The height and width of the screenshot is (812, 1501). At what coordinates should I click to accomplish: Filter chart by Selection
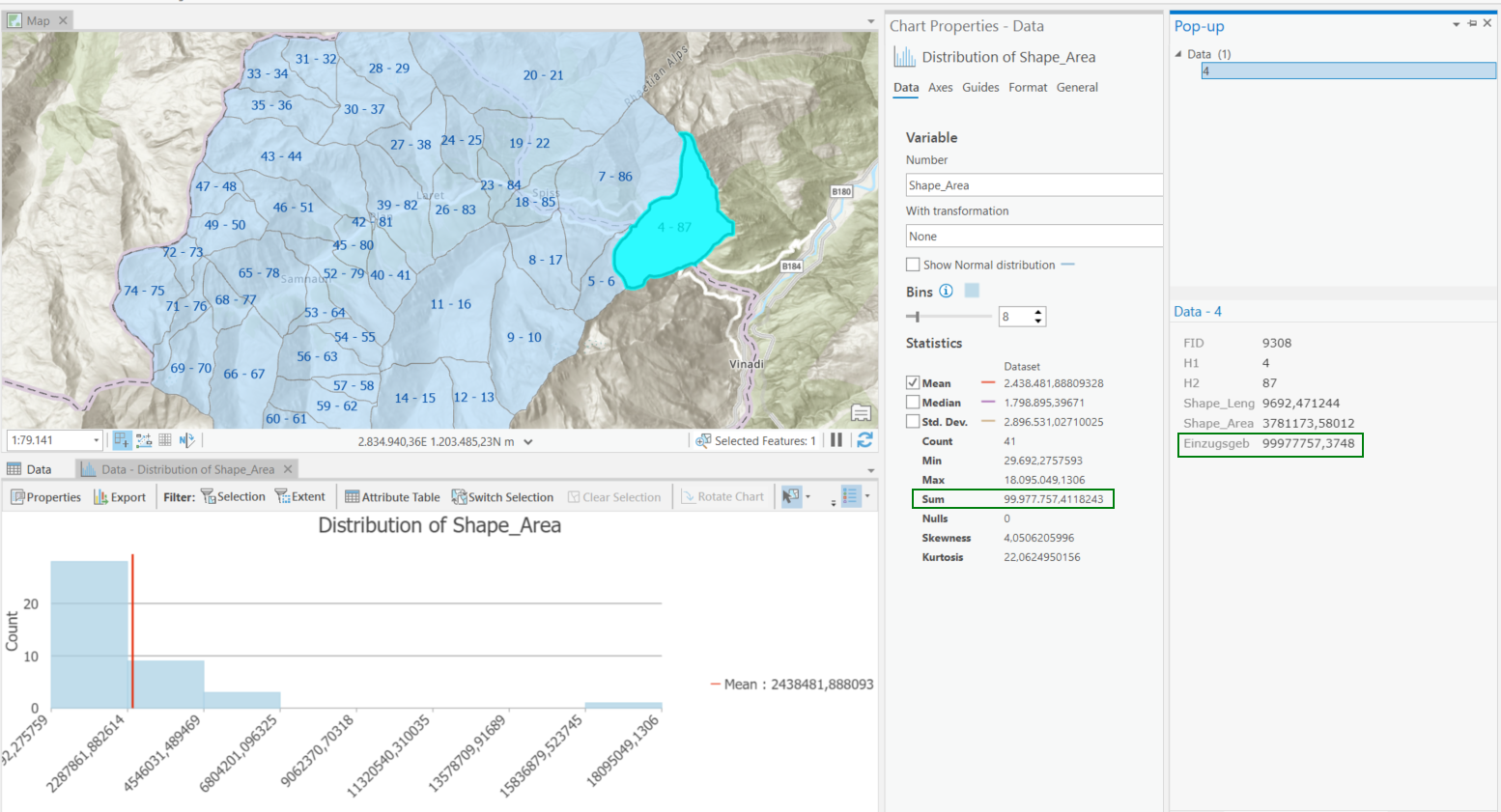(233, 497)
